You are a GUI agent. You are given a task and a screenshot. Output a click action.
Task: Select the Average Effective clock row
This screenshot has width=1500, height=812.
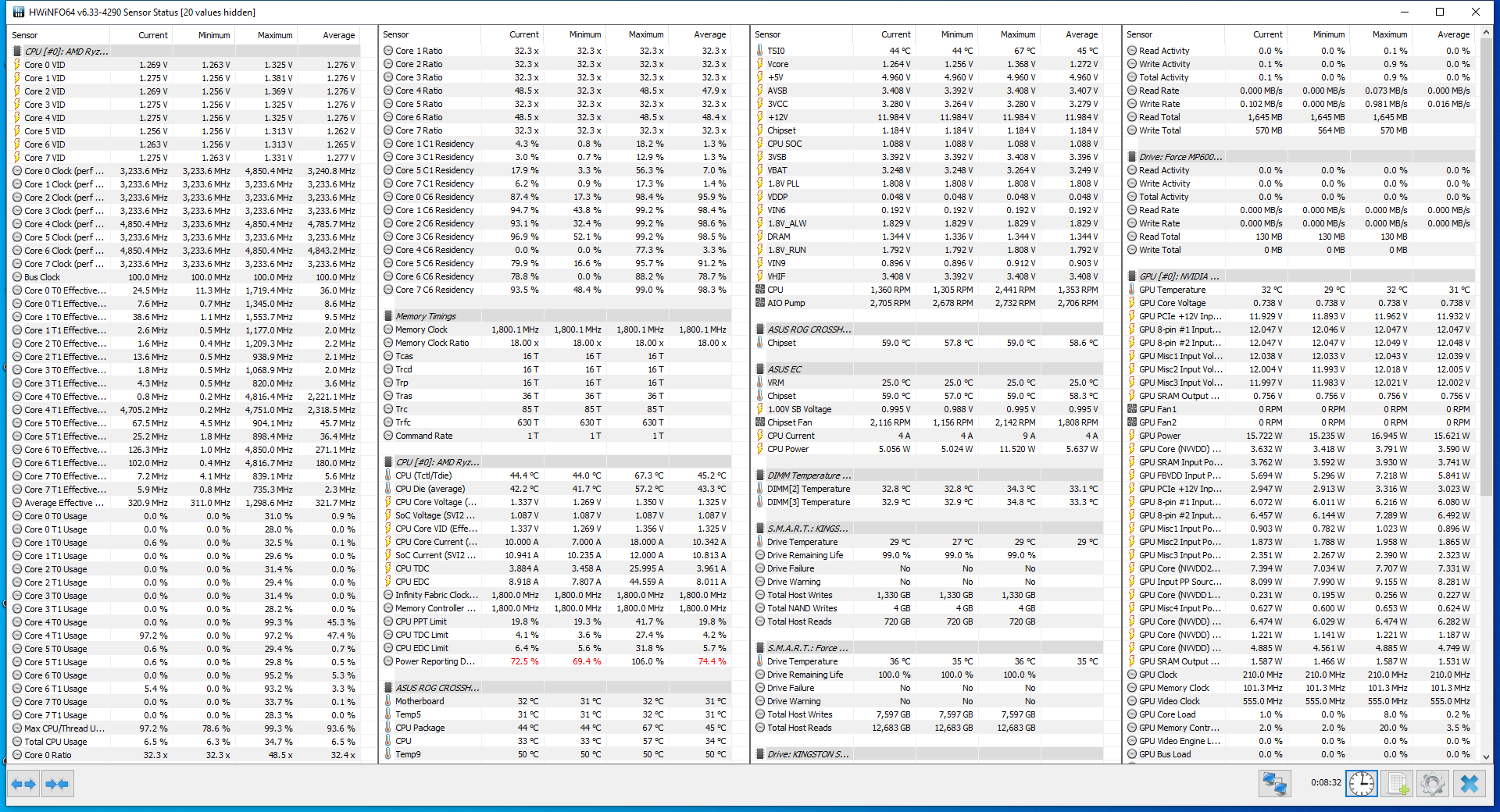click(184, 503)
